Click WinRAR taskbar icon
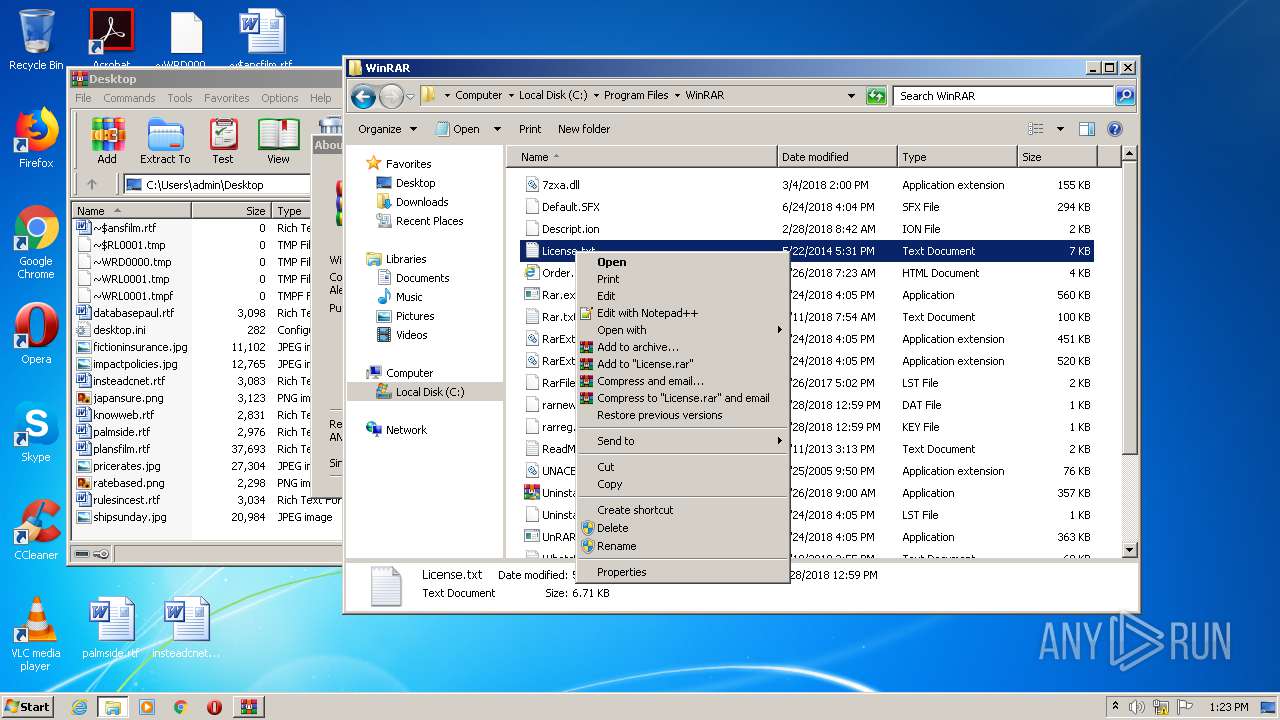Image resolution: width=1280 pixels, height=720 pixels. tap(249, 707)
